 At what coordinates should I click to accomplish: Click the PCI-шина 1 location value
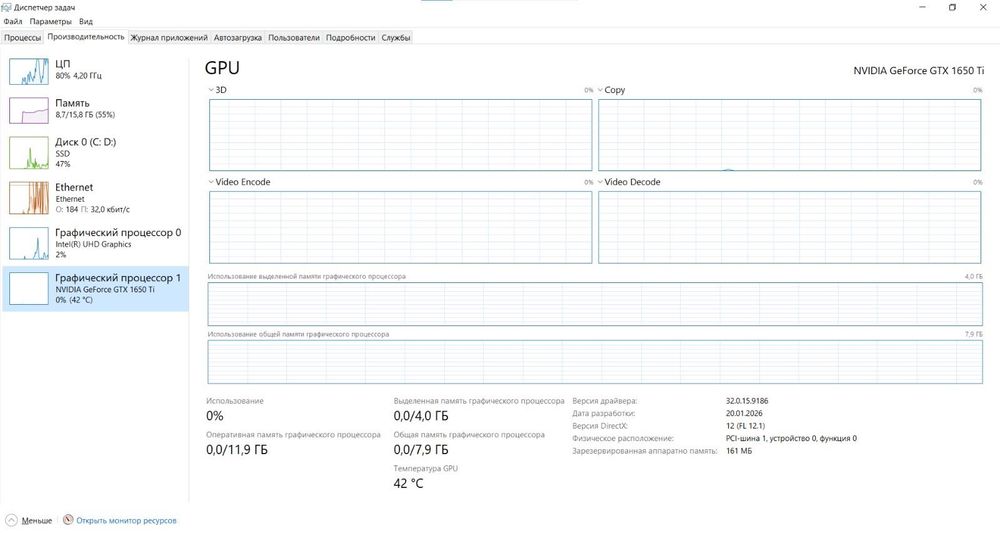coord(791,438)
